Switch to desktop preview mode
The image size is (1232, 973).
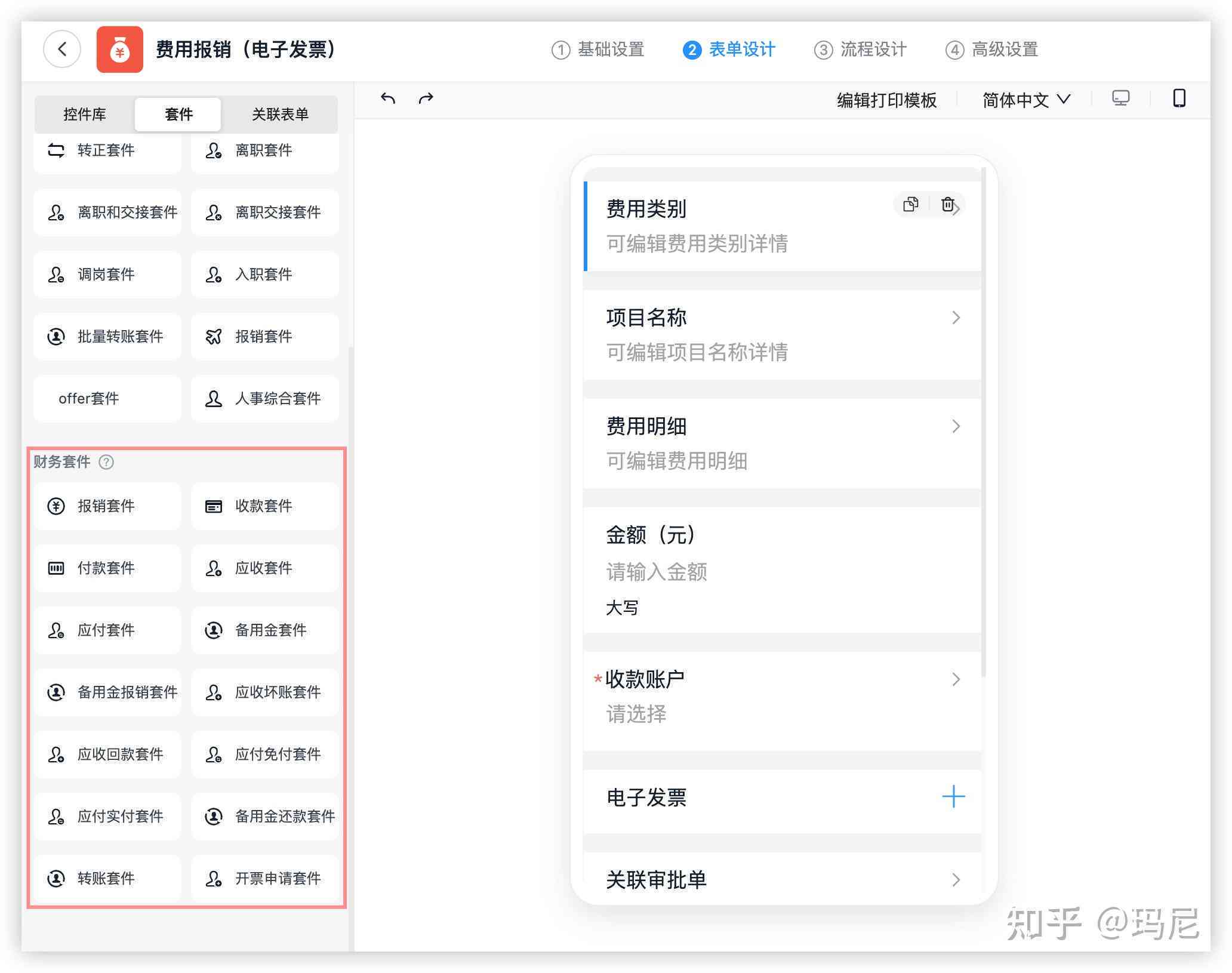pyautogui.click(x=1121, y=98)
